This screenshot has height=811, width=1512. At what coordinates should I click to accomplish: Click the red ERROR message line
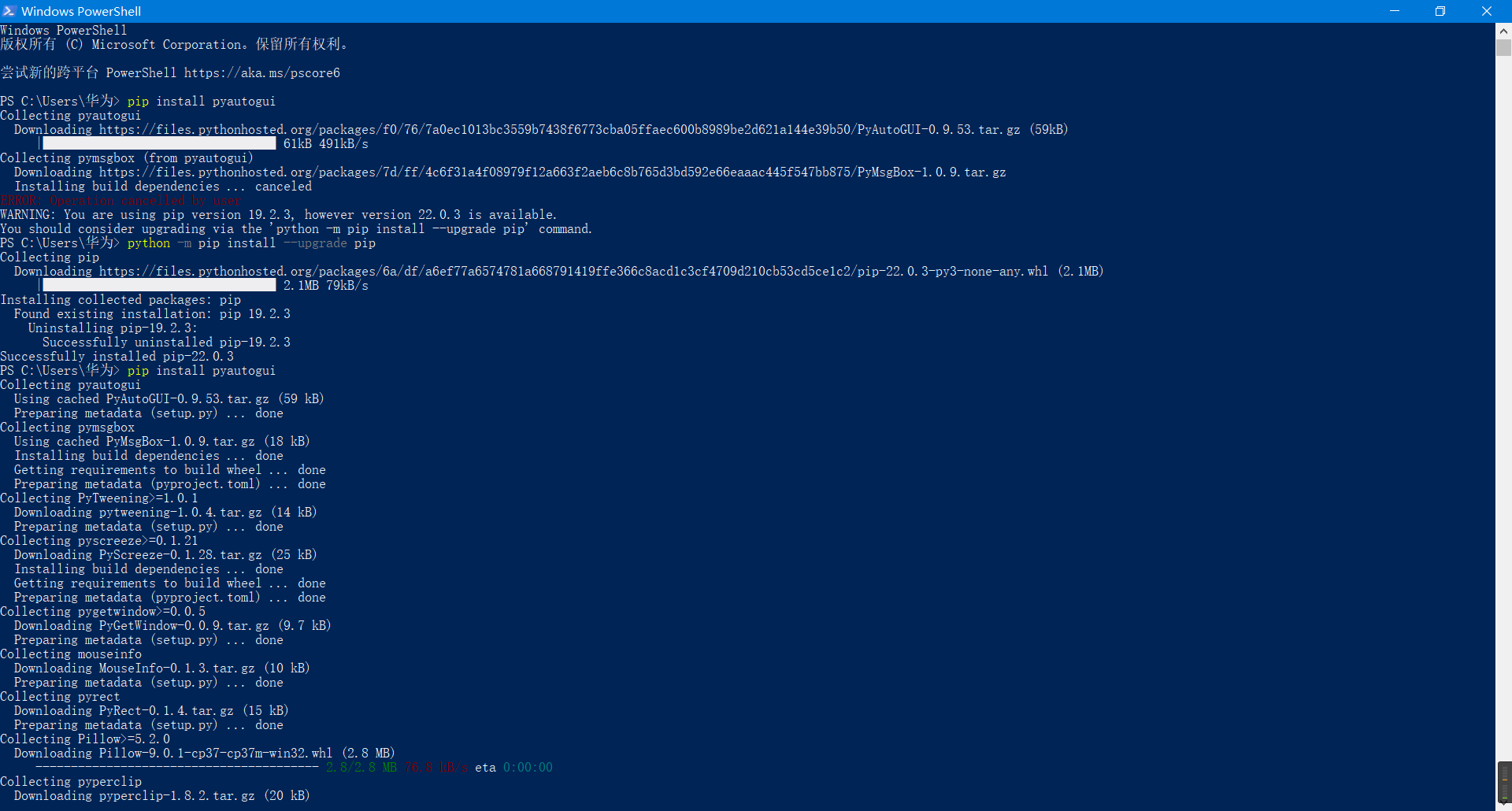tap(120, 201)
